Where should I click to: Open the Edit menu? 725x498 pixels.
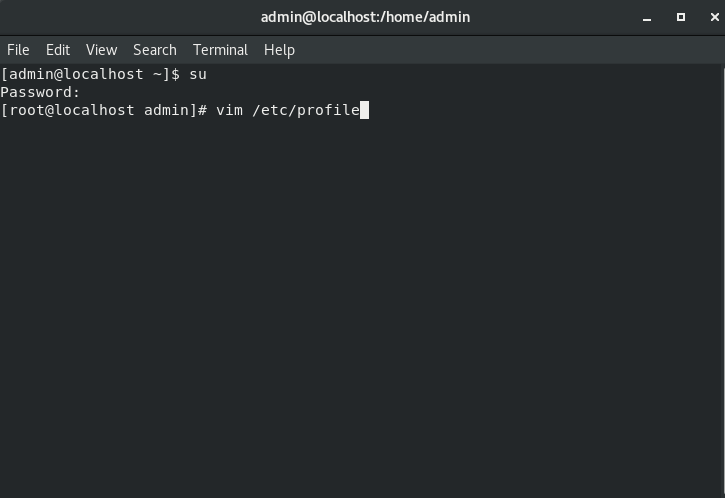click(x=58, y=50)
